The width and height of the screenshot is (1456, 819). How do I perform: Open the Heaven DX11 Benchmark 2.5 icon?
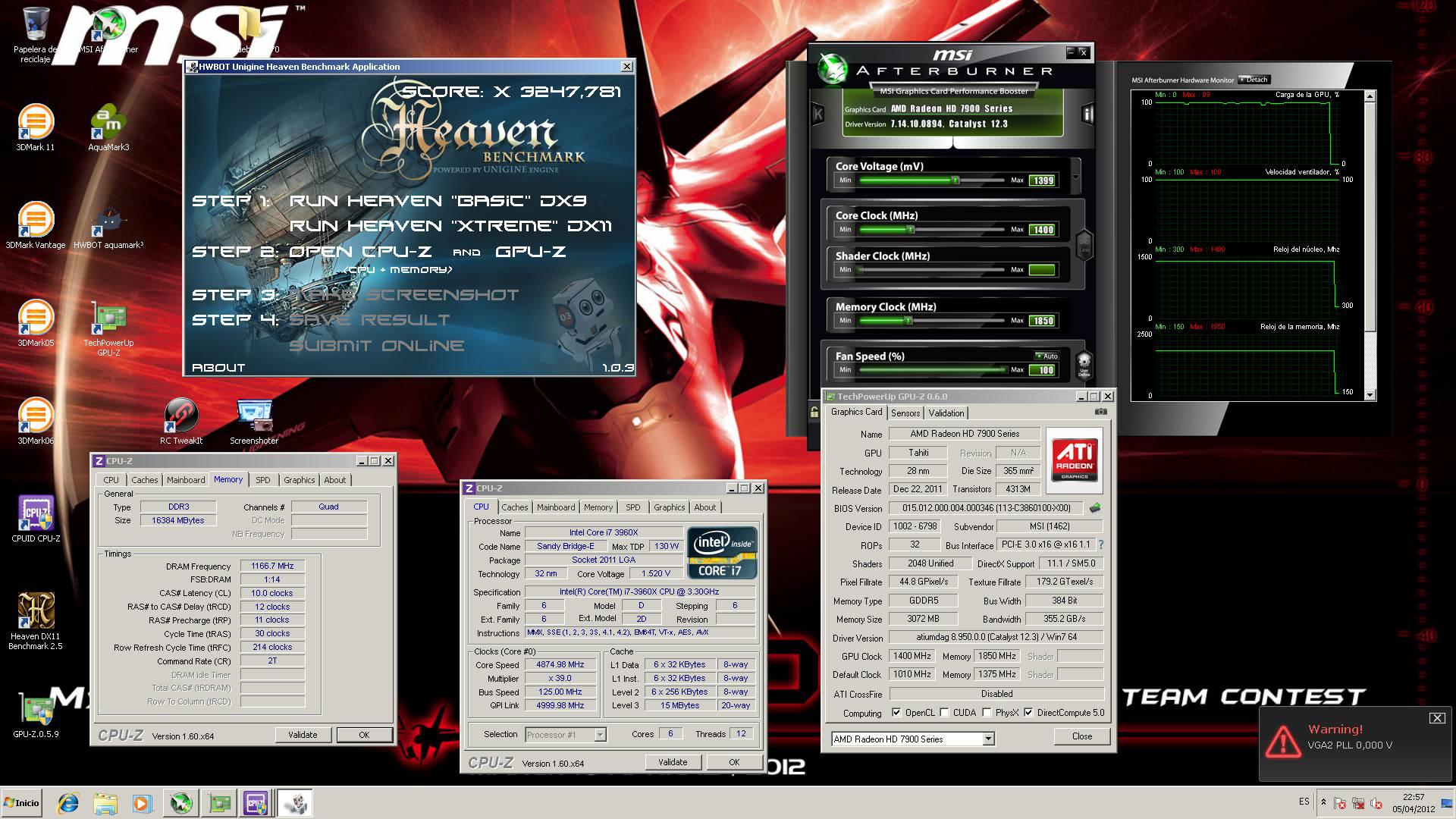click(x=35, y=621)
